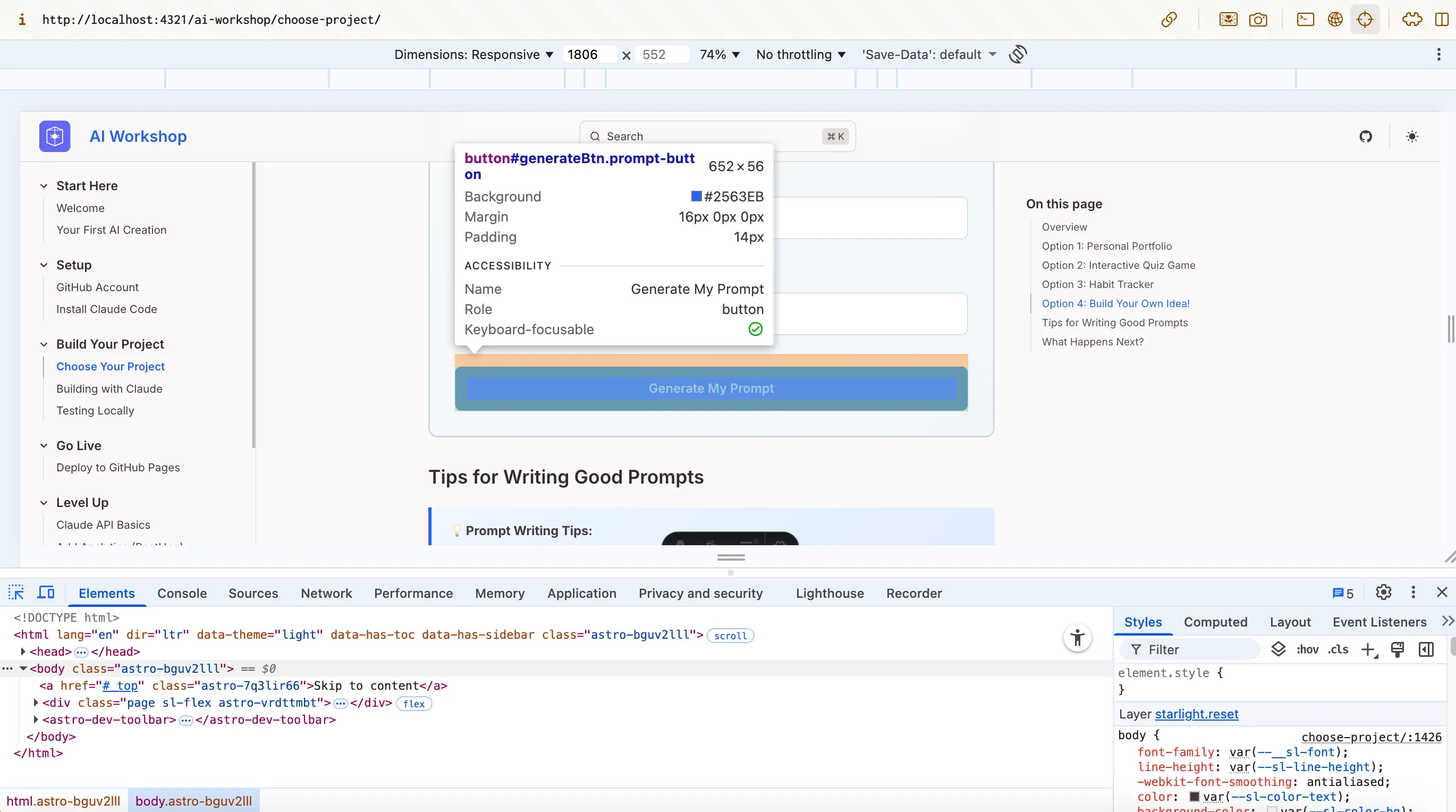The image size is (1456, 812).
Task: Expand the astro-dev-toolbar node
Action: [x=36, y=720]
